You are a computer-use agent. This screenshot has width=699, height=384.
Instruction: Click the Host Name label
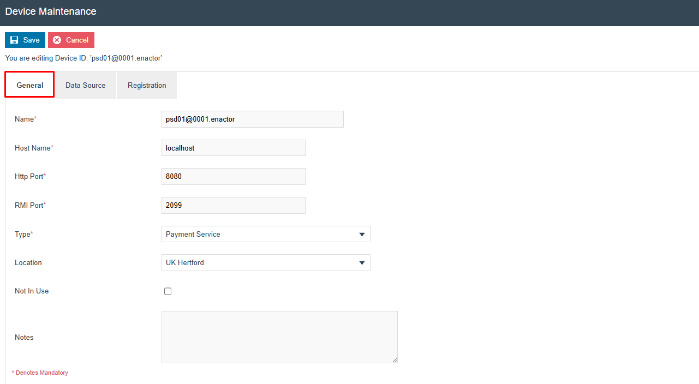[x=33, y=148]
